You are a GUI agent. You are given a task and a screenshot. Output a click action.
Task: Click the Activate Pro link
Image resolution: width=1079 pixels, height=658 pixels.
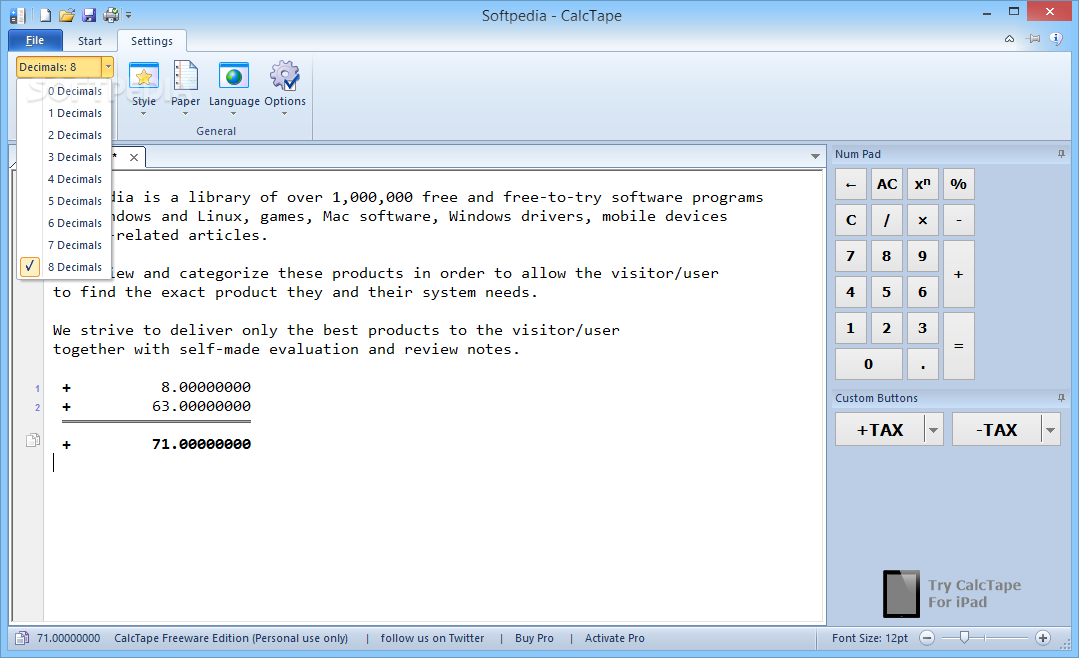pyautogui.click(x=615, y=638)
